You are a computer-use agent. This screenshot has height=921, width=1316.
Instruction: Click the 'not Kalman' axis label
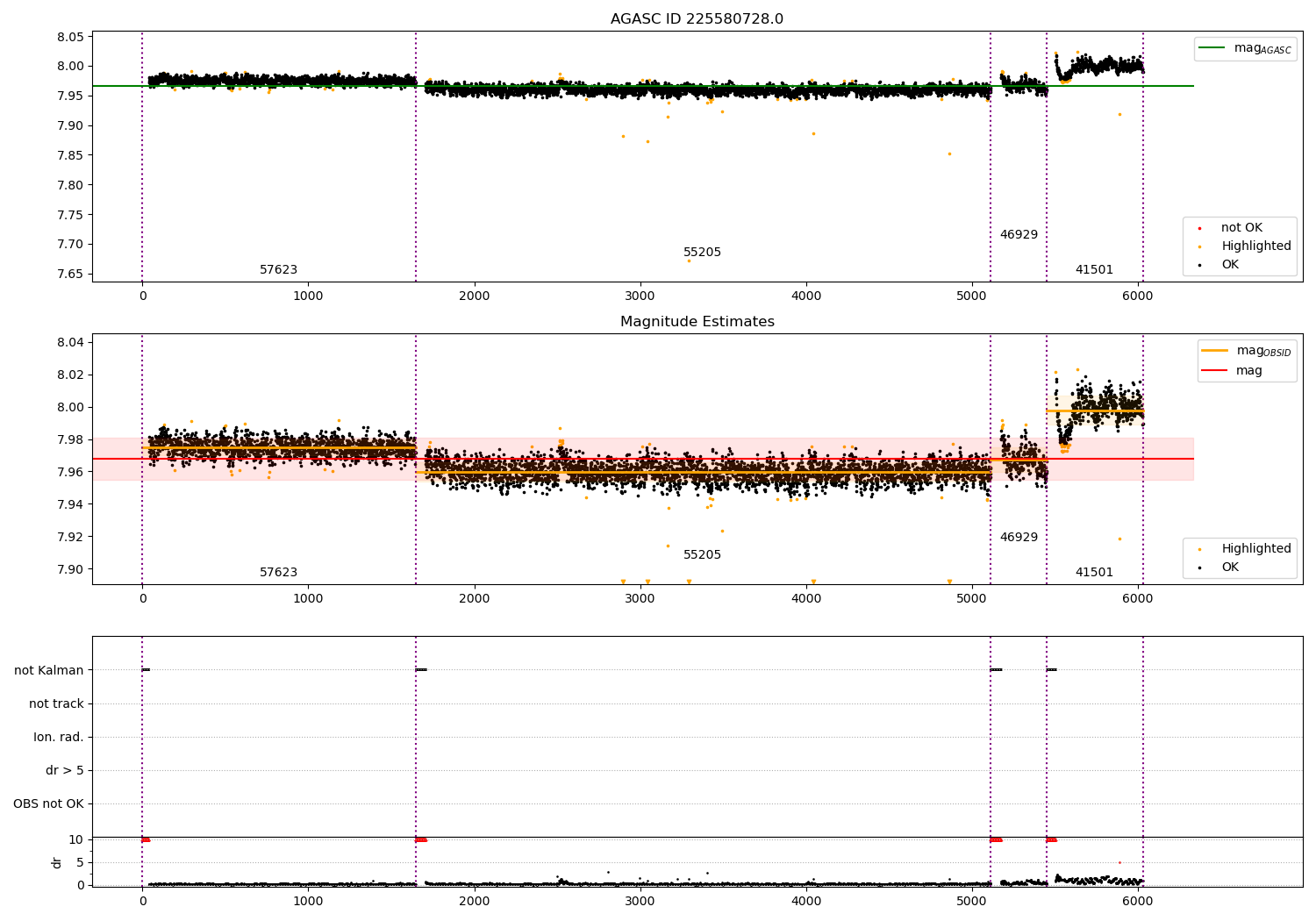click(x=49, y=671)
